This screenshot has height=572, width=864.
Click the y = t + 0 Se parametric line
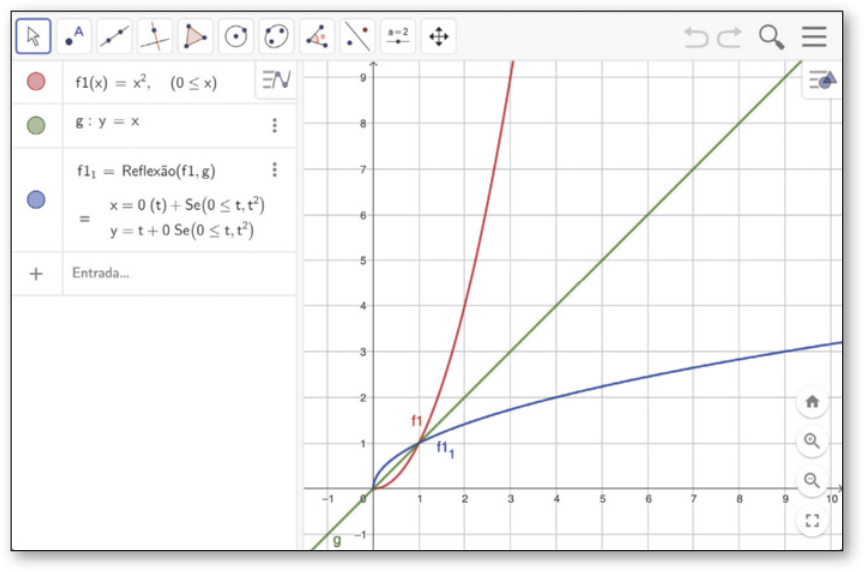click(181, 230)
